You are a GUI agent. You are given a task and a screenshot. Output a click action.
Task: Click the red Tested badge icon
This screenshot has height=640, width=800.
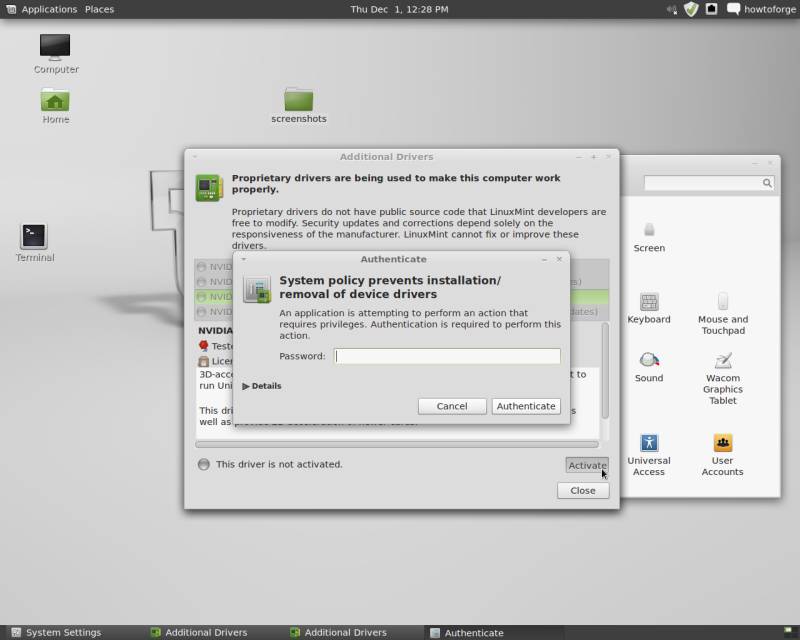[204, 346]
